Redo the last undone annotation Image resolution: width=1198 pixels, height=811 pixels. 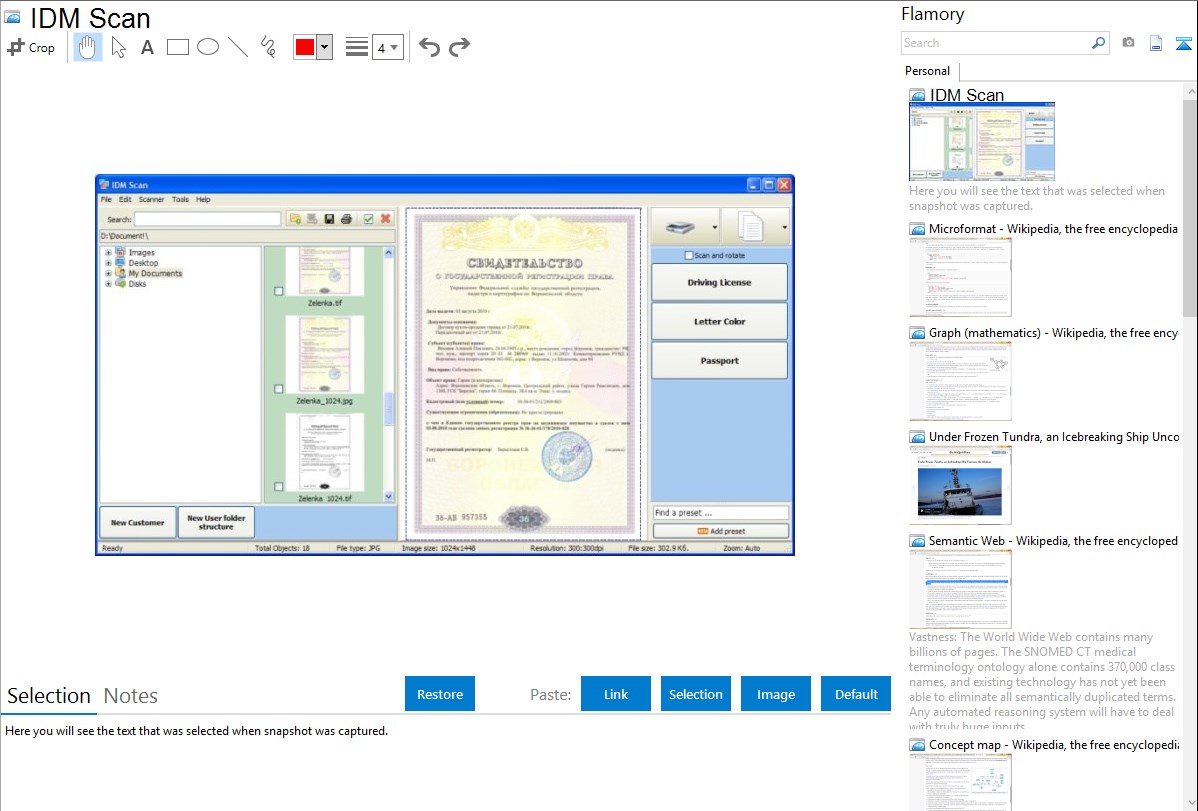tap(459, 47)
